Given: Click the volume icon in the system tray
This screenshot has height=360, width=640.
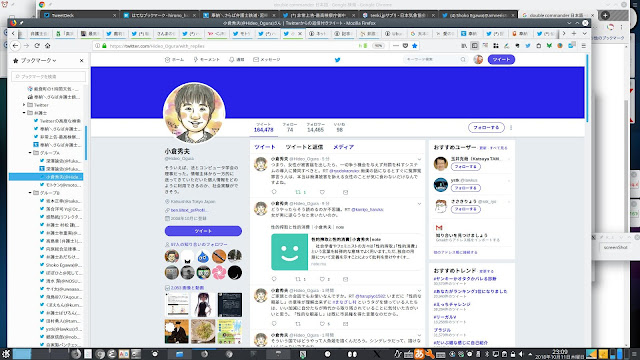Looking at the screenshot, I should click(521, 354).
